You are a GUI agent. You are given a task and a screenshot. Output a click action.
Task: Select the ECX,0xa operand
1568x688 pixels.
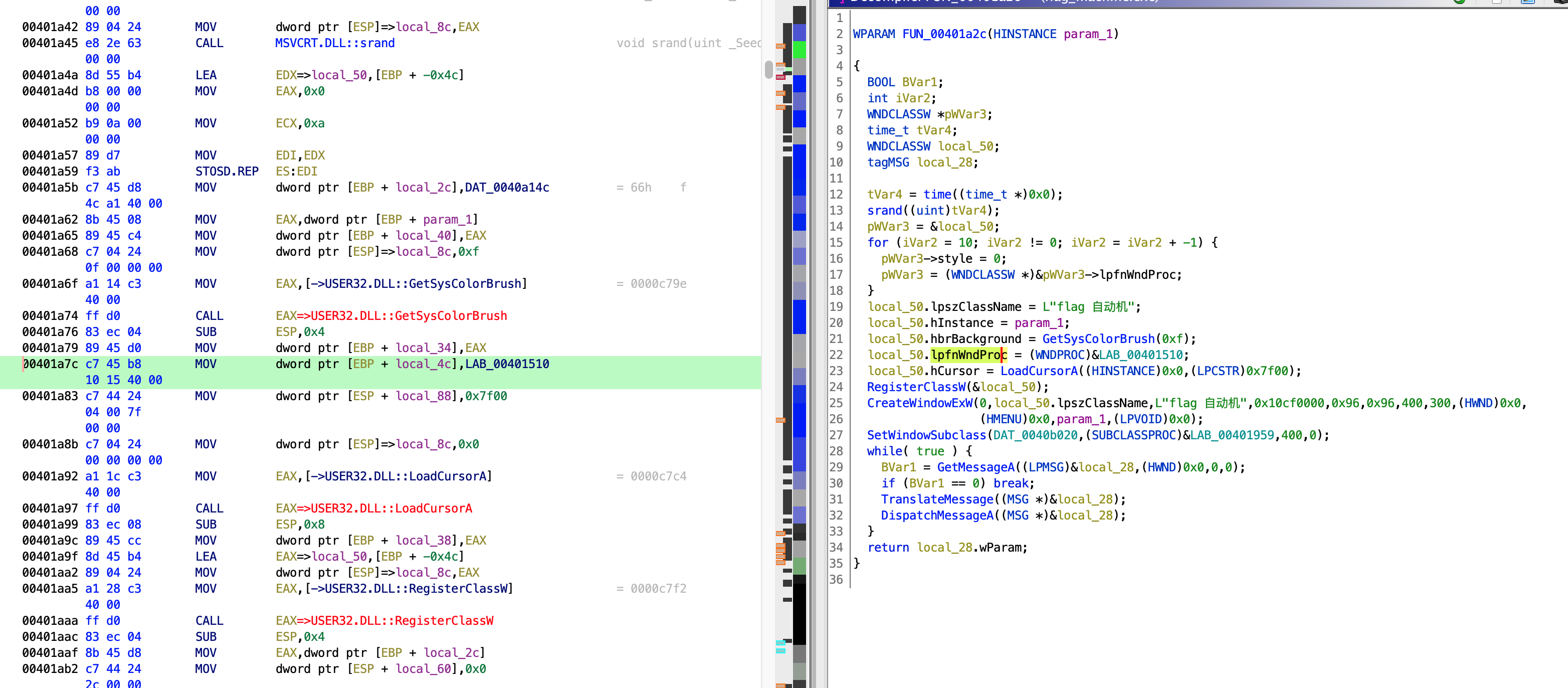point(300,123)
